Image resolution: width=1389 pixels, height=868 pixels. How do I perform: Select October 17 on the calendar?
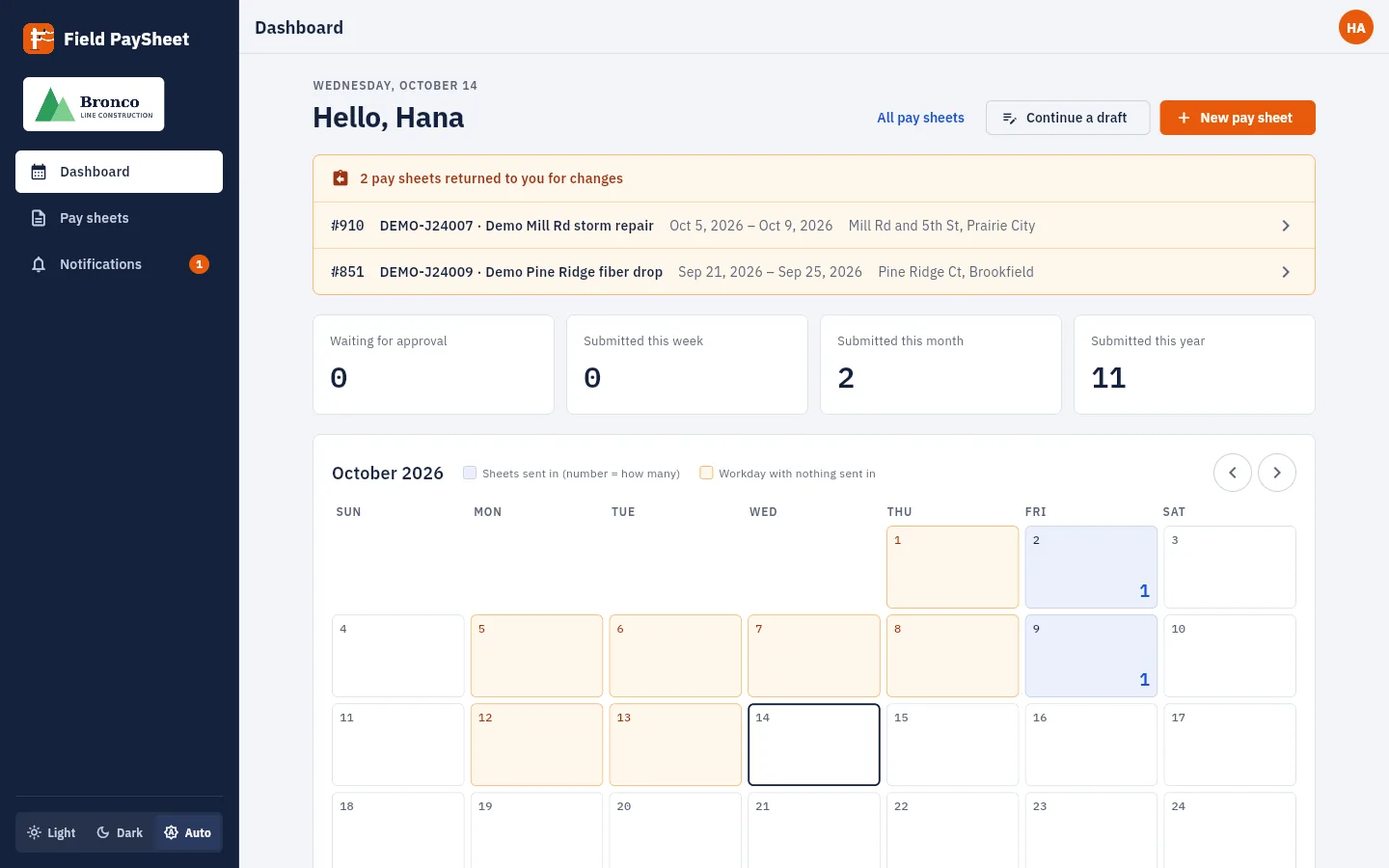pyautogui.click(x=1230, y=745)
